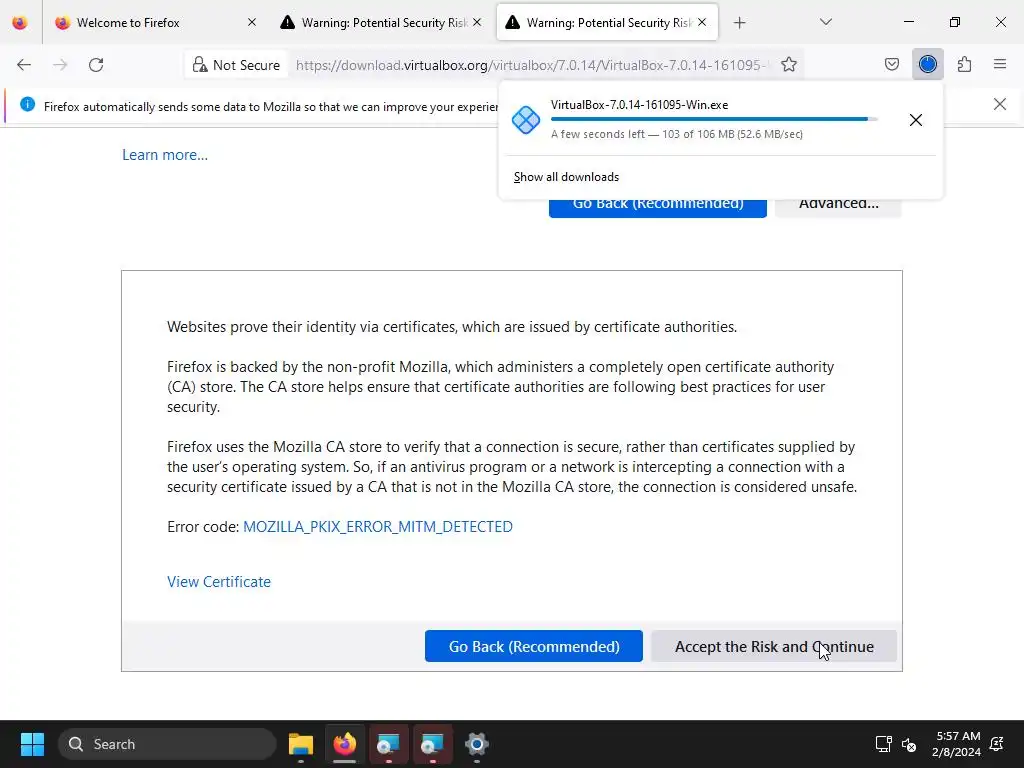Click the VirtualBox installer file icon
Image resolution: width=1024 pixels, height=768 pixels.
[x=526, y=120]
